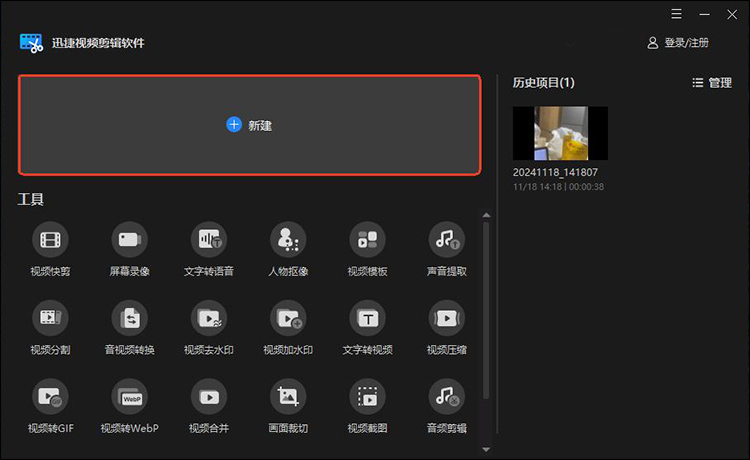Image resolution: width=750 pixels, height=460 pixels.
Task: Open the 视频分割 video split tool
Action: point(50,328)
